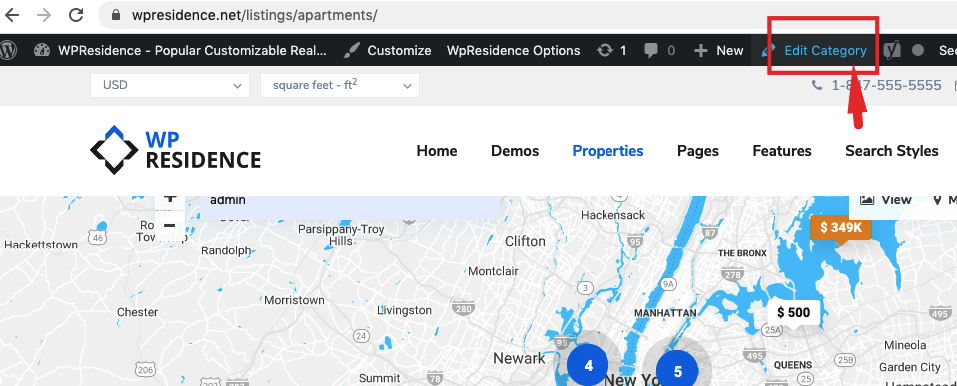Viewport: 957px width, 386px height.
Task: Click the WP Residence logo
Action: pos(176,150)
